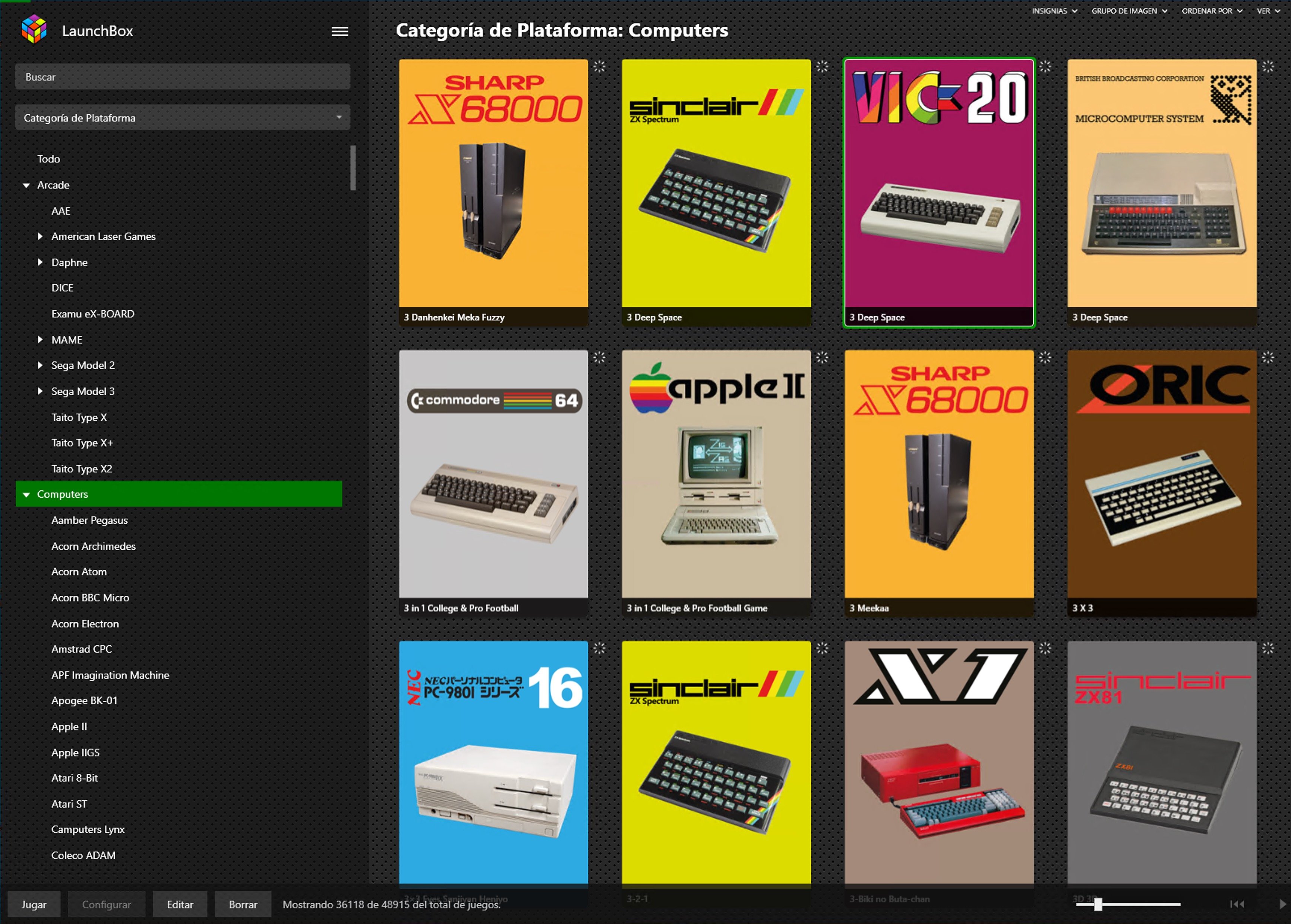Expand the Daphne node arrow
The image size is (1291, 924).
pyautogui.click(x=40, y=262)
